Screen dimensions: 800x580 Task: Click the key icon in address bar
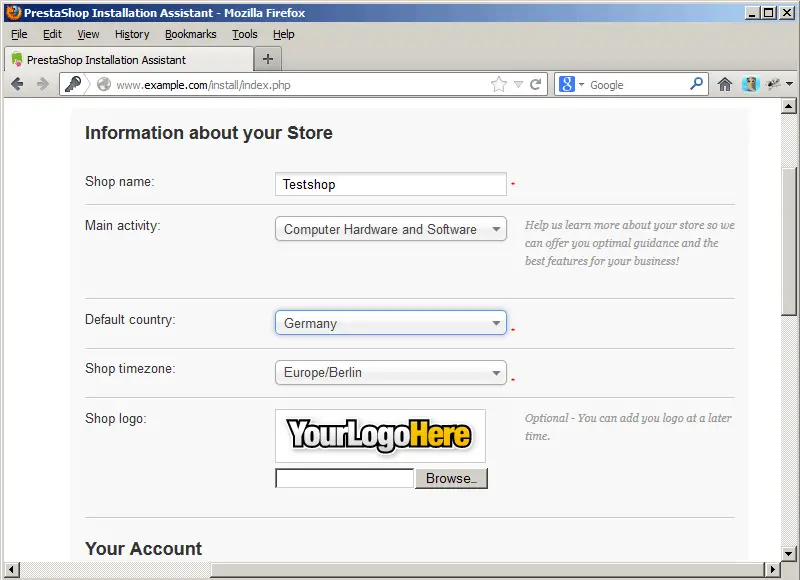pyautogui.click(x=73, y=84)
